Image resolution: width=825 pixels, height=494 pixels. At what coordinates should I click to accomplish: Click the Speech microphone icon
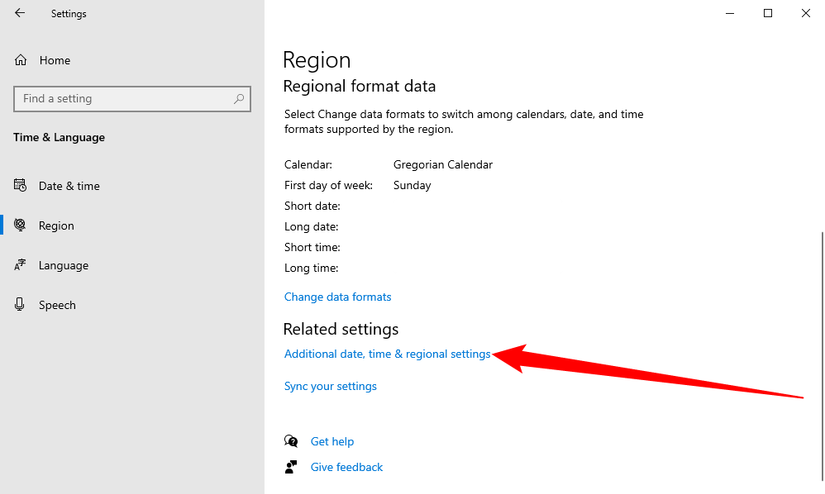point(20,305)
